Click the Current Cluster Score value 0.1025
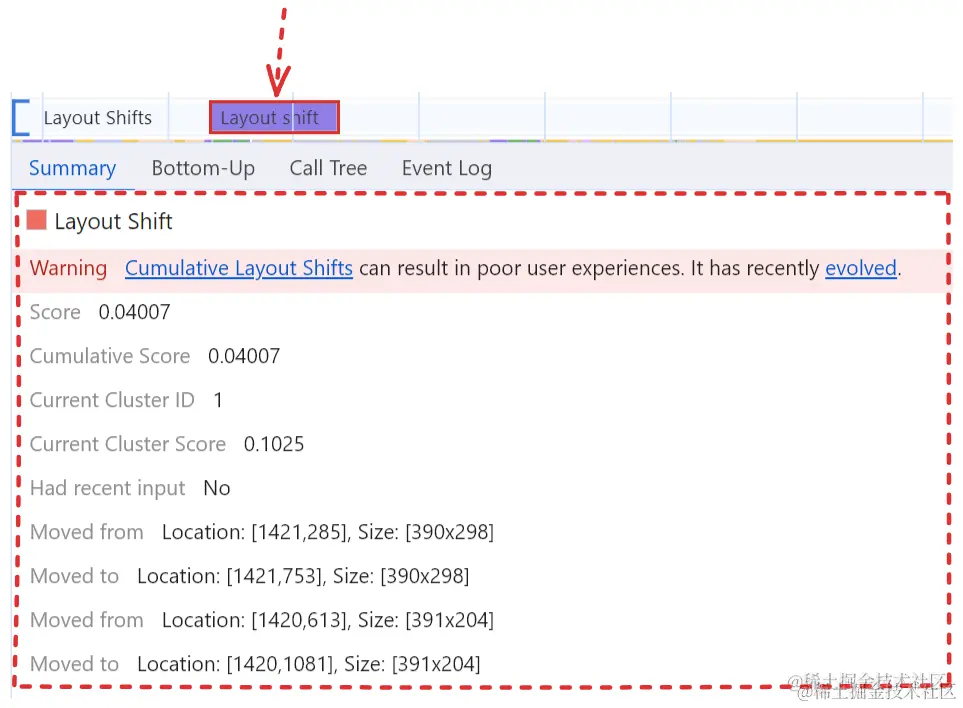 point(274,444)
